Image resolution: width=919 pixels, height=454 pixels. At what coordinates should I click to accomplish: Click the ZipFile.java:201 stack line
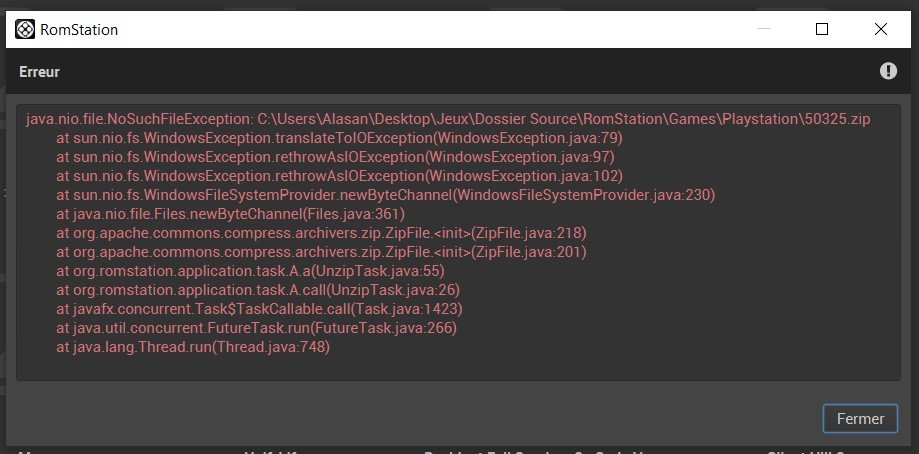point(321,252)
